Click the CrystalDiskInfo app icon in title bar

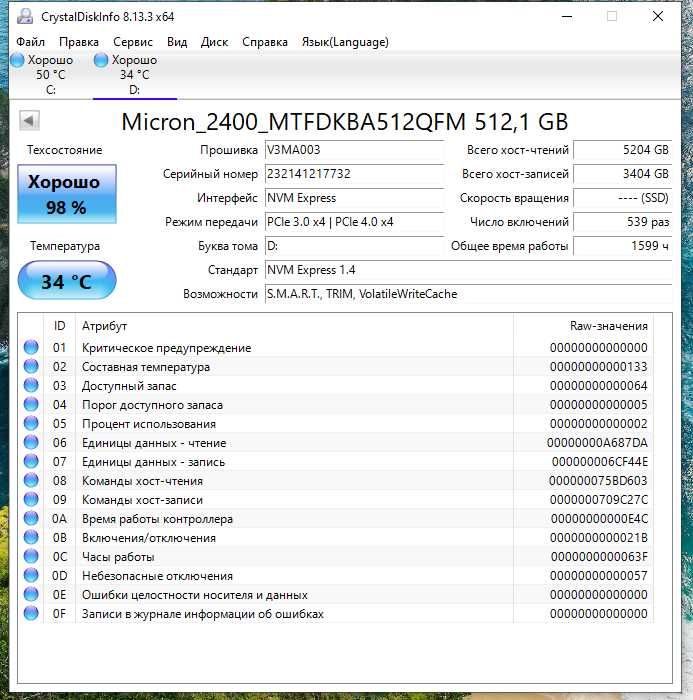click(x=25, y=17)
